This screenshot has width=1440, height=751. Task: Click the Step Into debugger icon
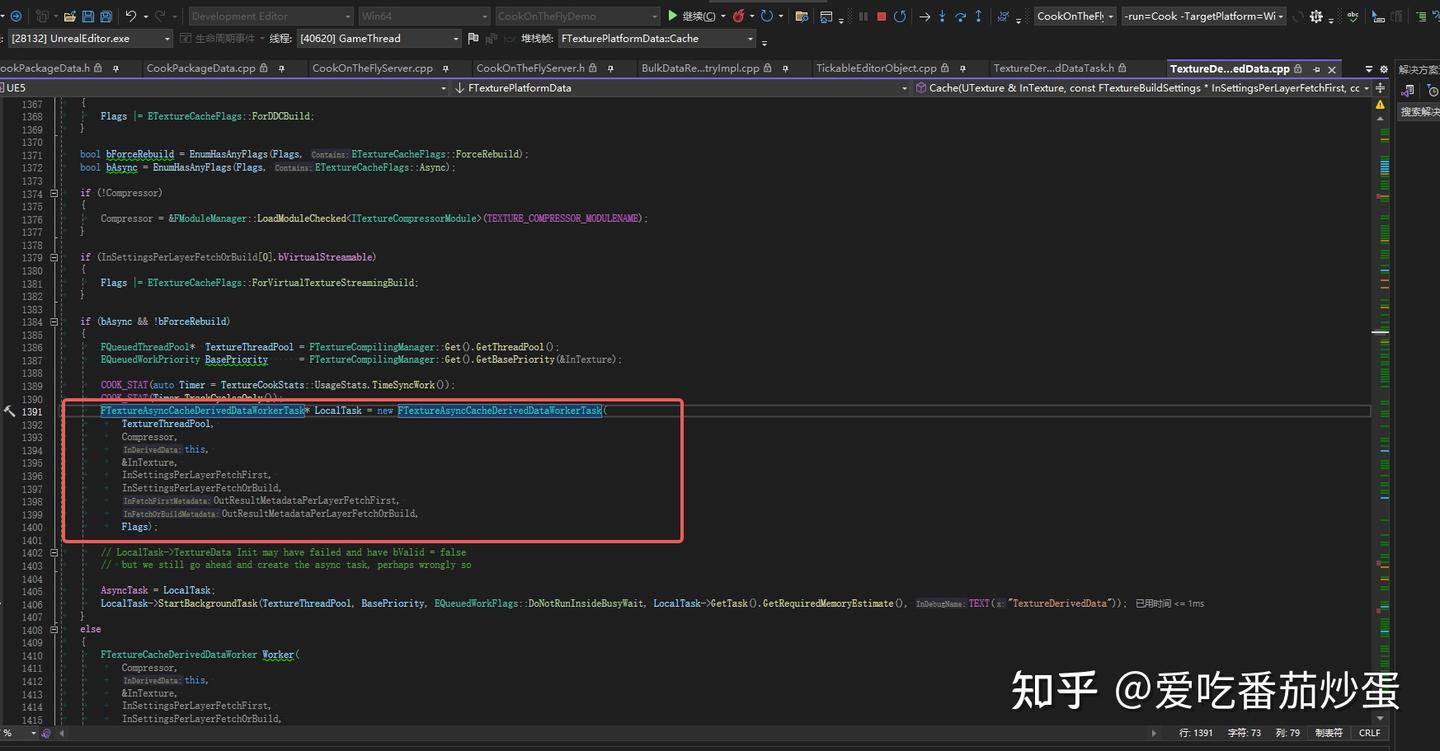[x=943, y=16]
